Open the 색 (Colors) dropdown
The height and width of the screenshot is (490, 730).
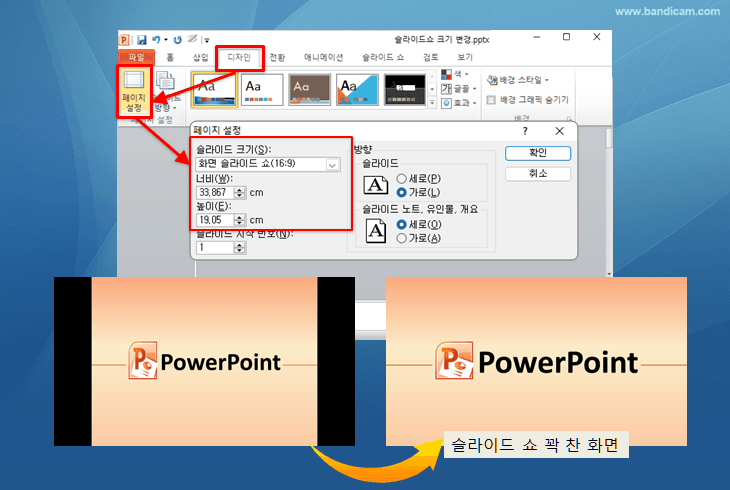click(x=455, y=74)
